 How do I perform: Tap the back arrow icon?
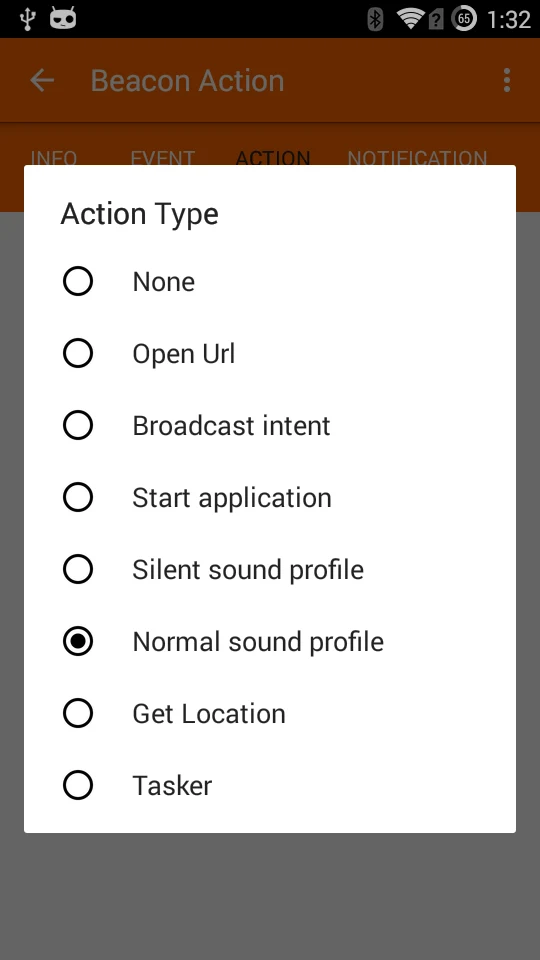click(x=42, y=80)
